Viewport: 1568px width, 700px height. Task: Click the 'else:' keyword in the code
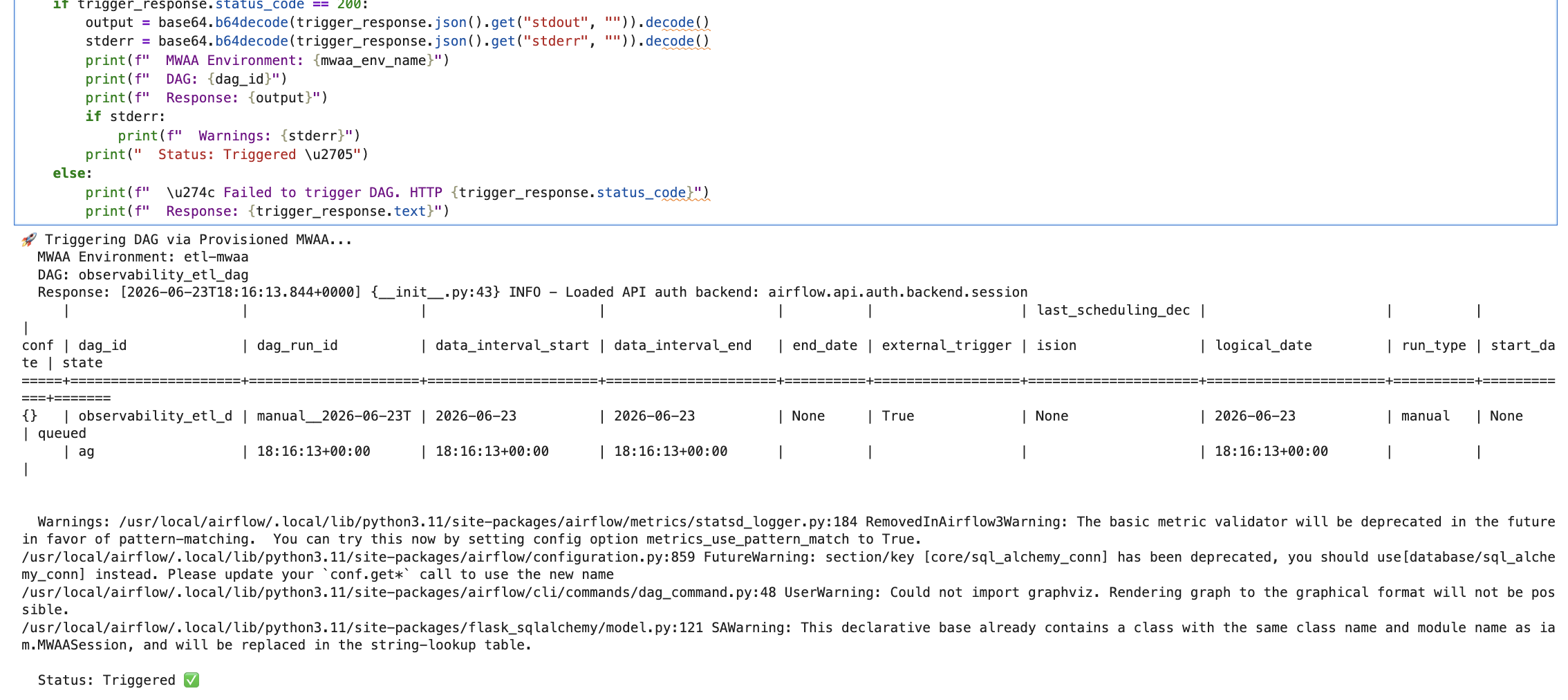click(73, 174)
